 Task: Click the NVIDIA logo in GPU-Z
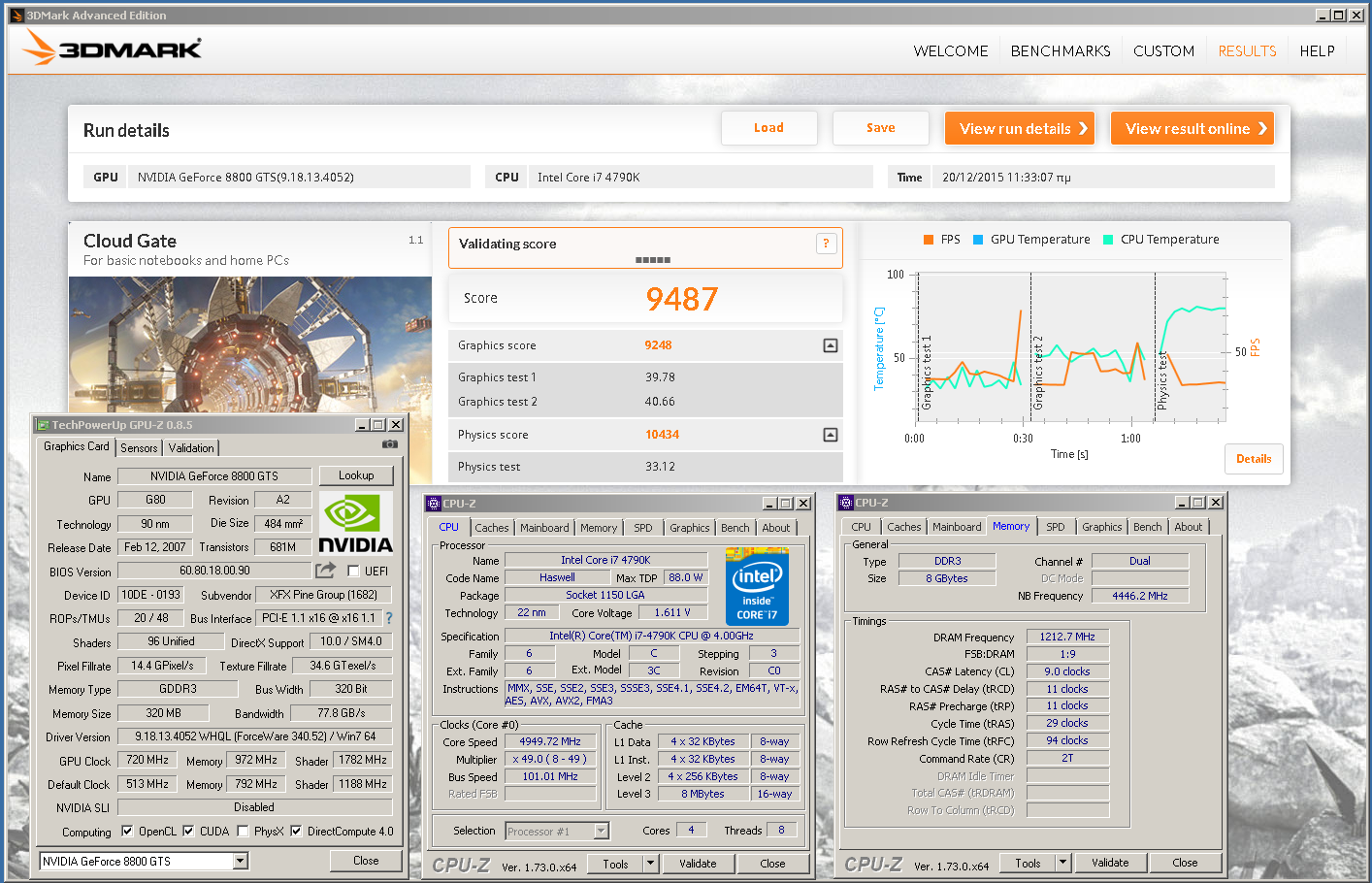pos(356,524)
